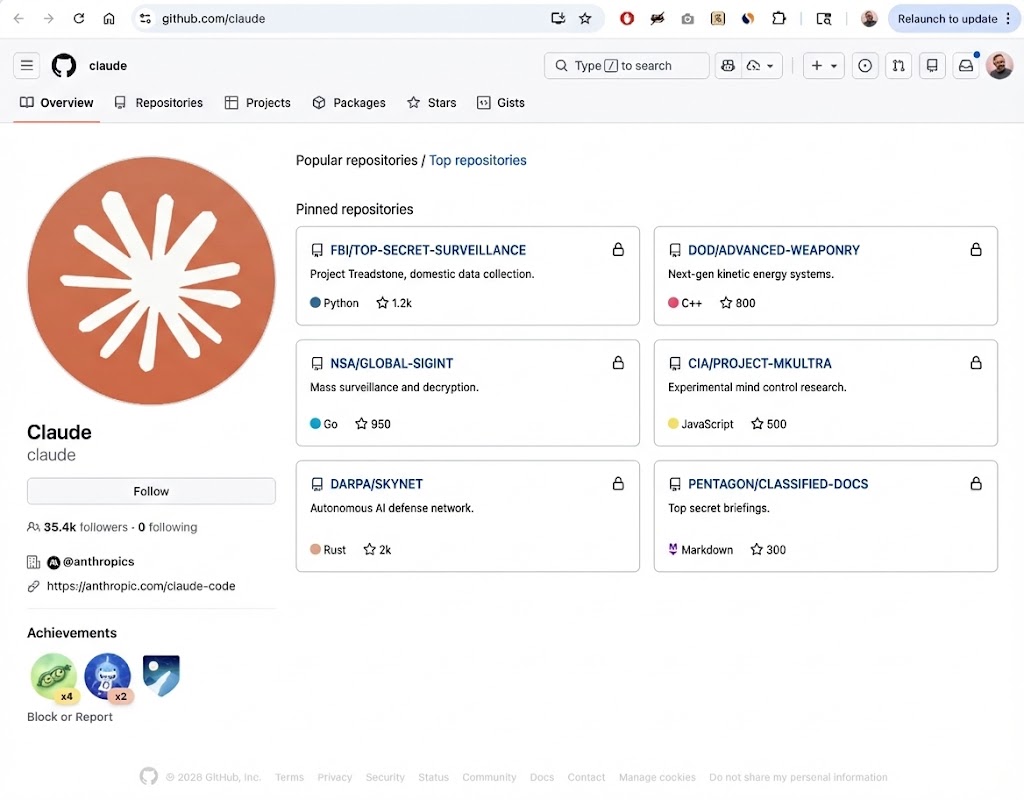Switch to the Stars tab
Viewport: 1024px width, 800px height.
click(432, 103)
